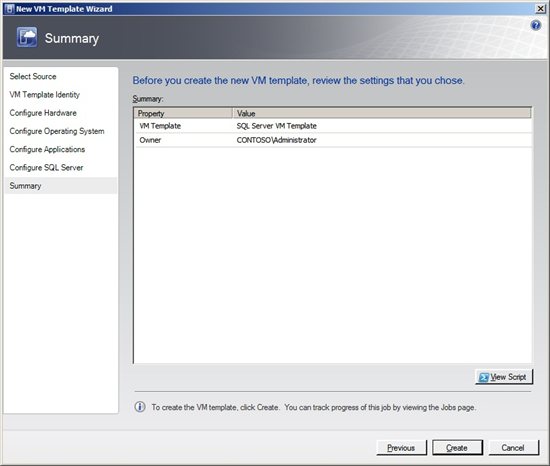The height and width of the screenshot is (466, 550).
Task: Click the blue review settings heading
Action: coord(298,81)
